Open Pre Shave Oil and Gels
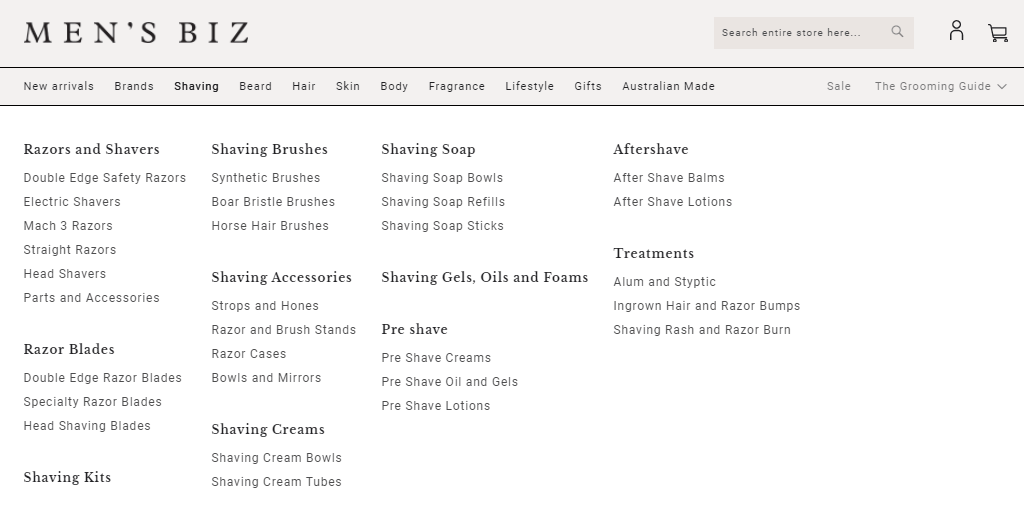Screen dimensions: 1024x508 [x=449, y=382]
